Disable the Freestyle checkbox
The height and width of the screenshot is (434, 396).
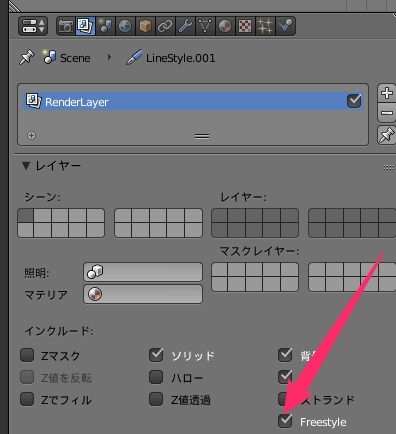[x=285, y=421]
